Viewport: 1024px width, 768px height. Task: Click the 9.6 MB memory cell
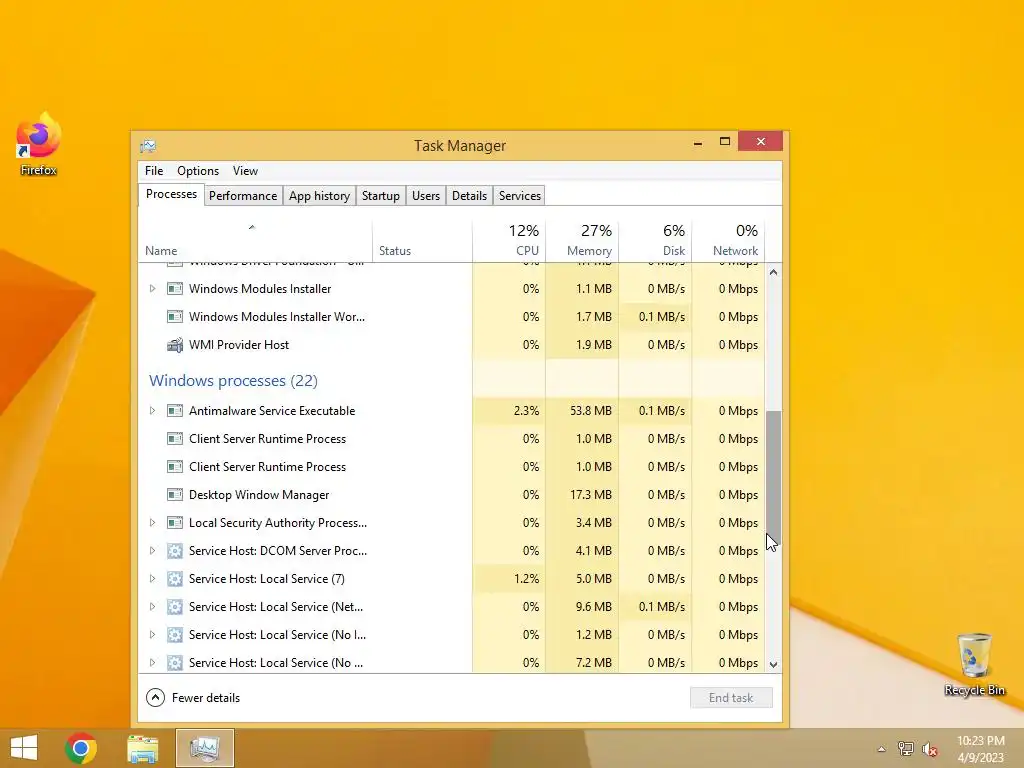point(582,607)
